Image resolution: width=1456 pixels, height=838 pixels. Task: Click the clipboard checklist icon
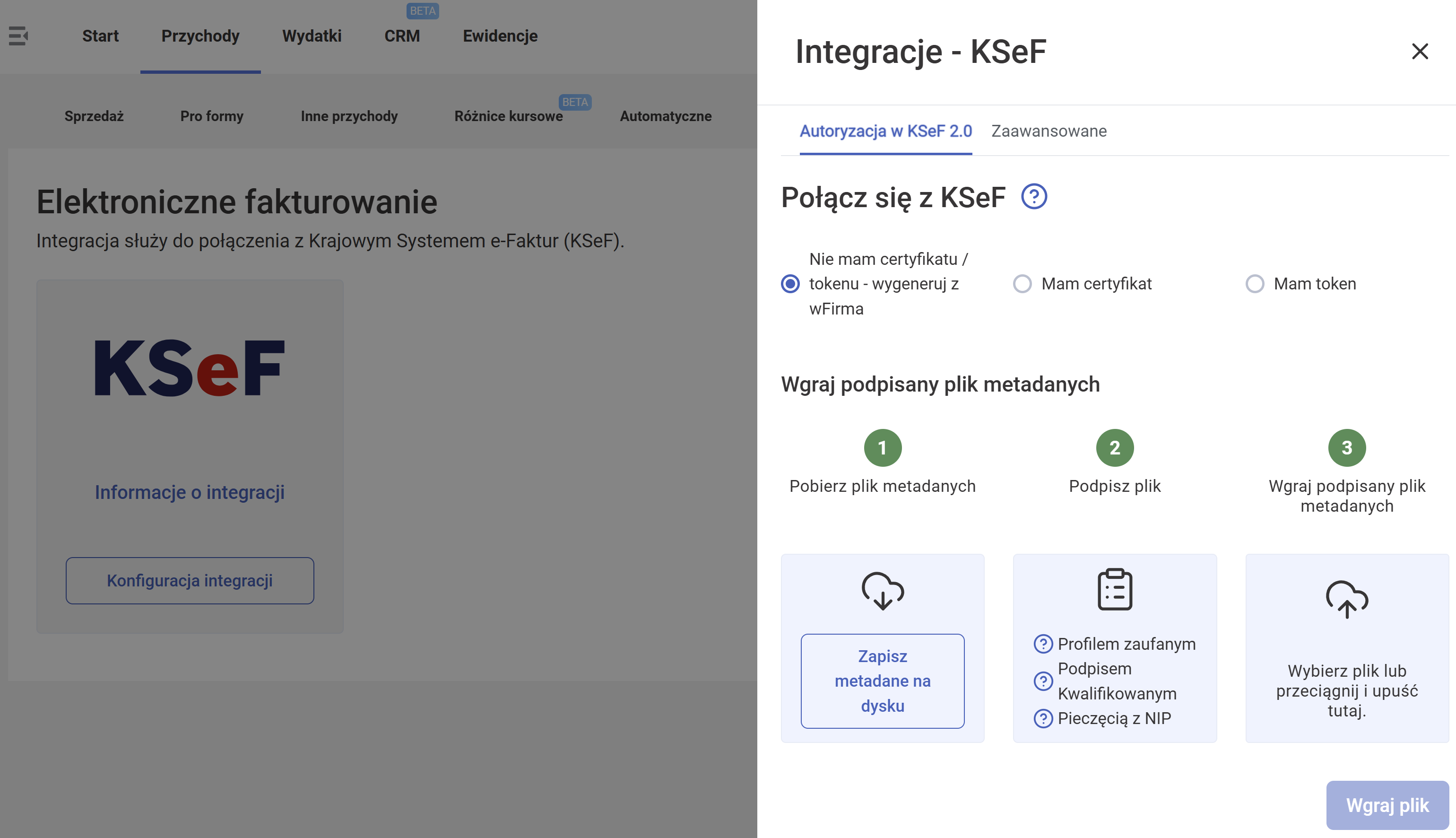point(1114,589)
